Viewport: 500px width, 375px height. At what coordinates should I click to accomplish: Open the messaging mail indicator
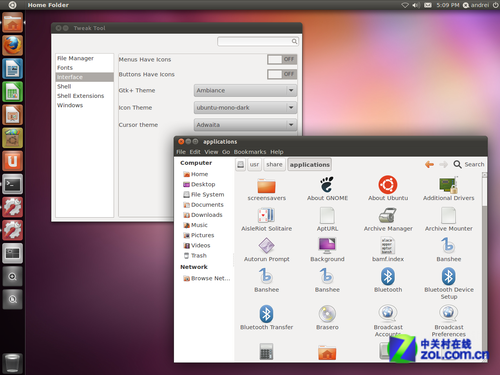tap(428, 5)
